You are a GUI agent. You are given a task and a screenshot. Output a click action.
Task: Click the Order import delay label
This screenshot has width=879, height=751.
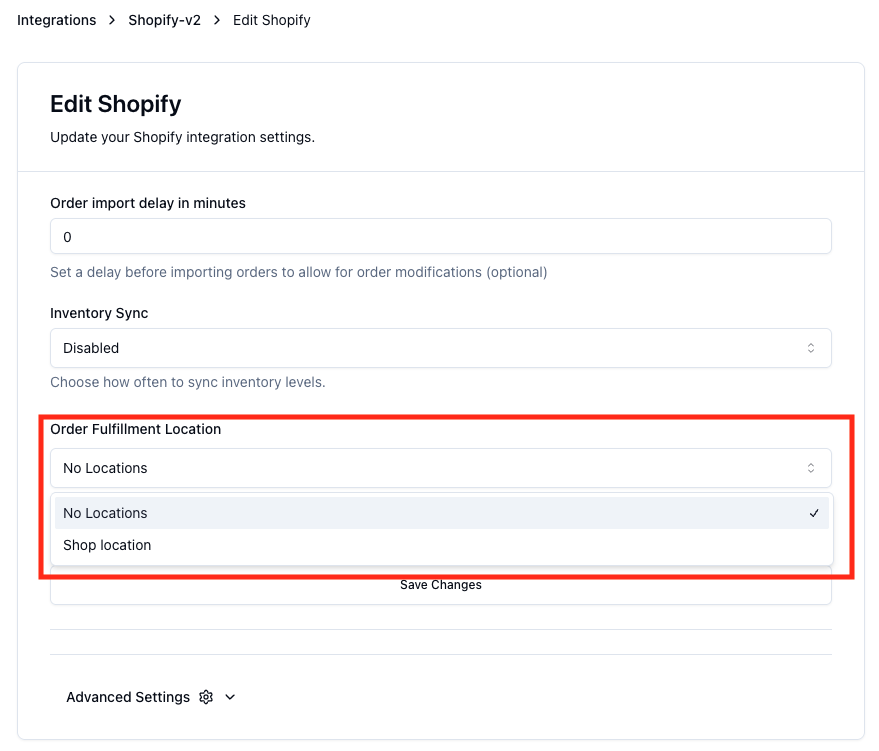click(147, 203)
